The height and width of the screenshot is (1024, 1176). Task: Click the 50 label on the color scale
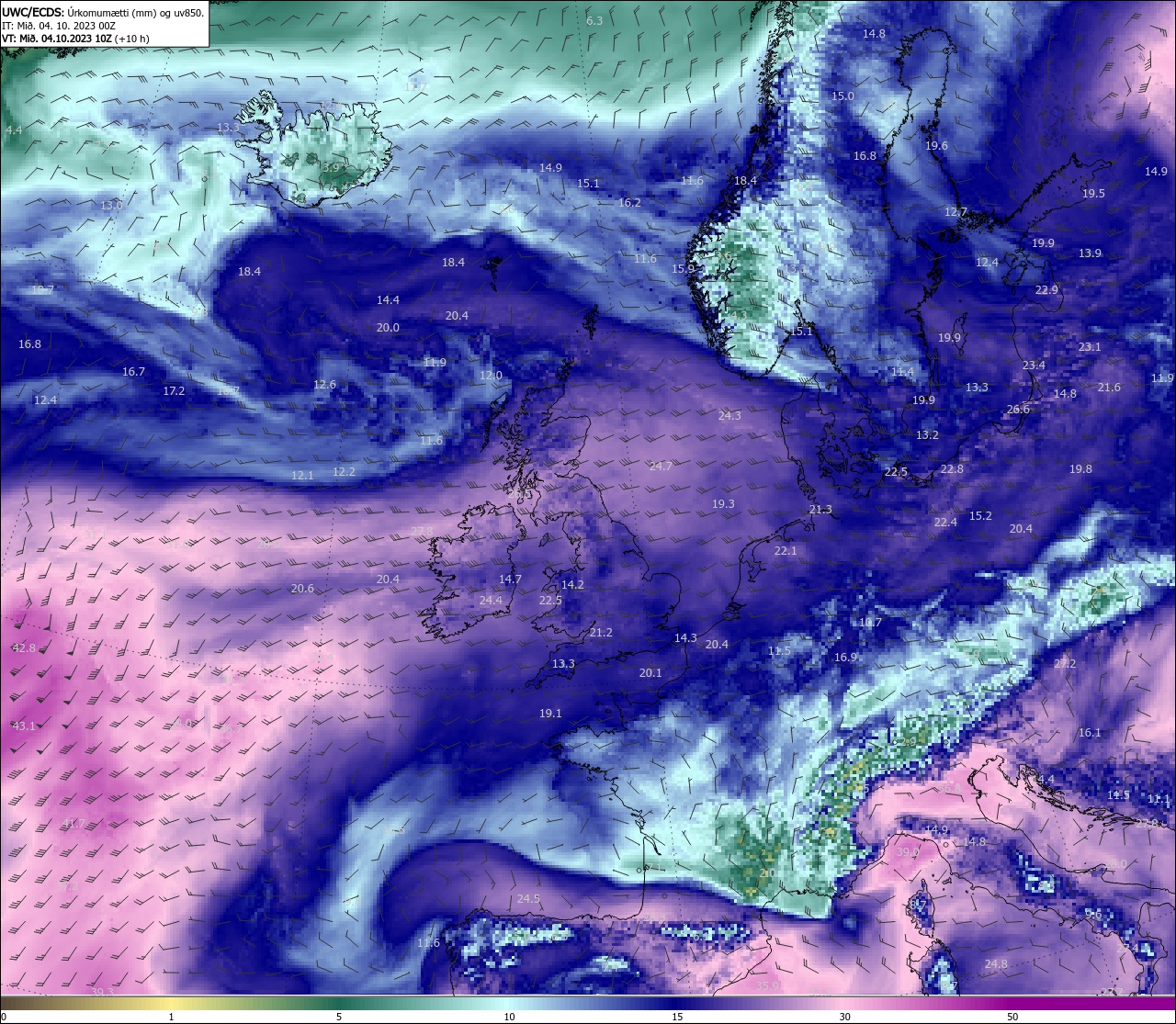coord(1012,1017)
